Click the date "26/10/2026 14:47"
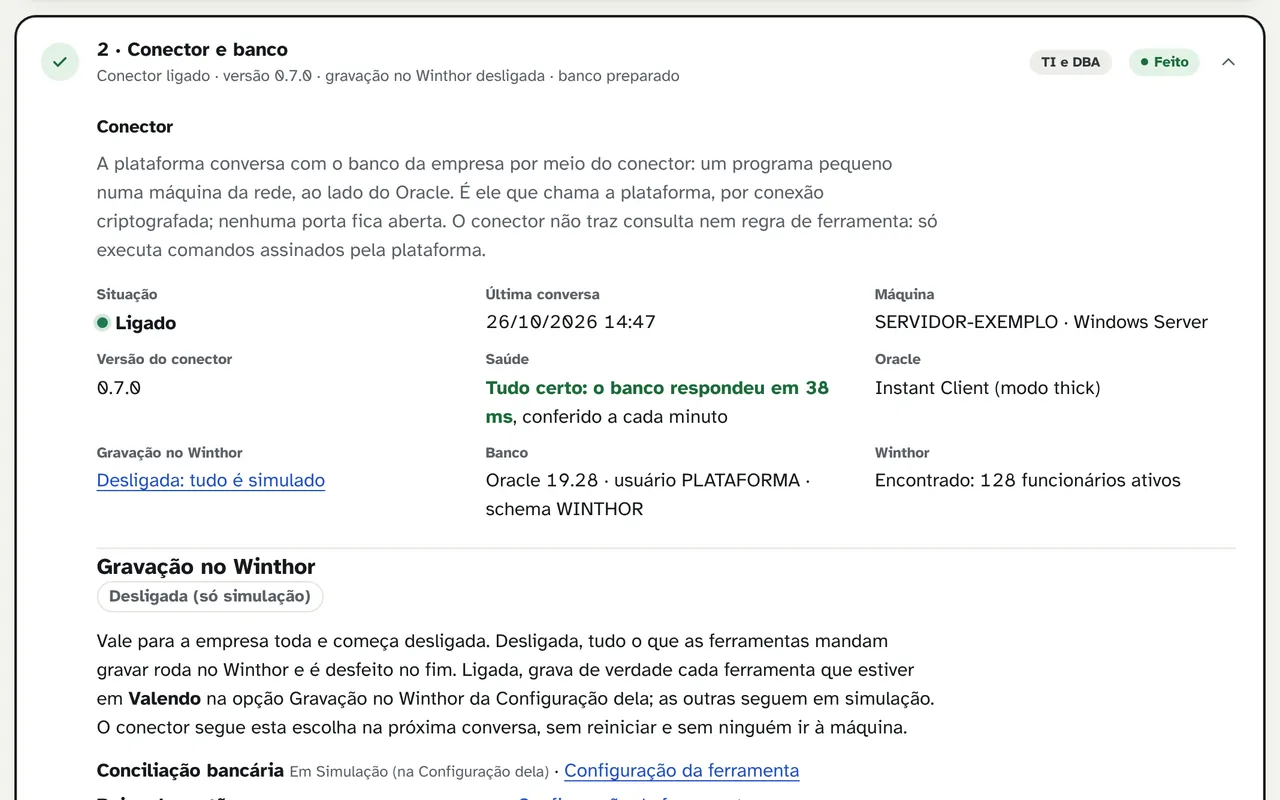1280x800 pixels. tap(571, 322)
